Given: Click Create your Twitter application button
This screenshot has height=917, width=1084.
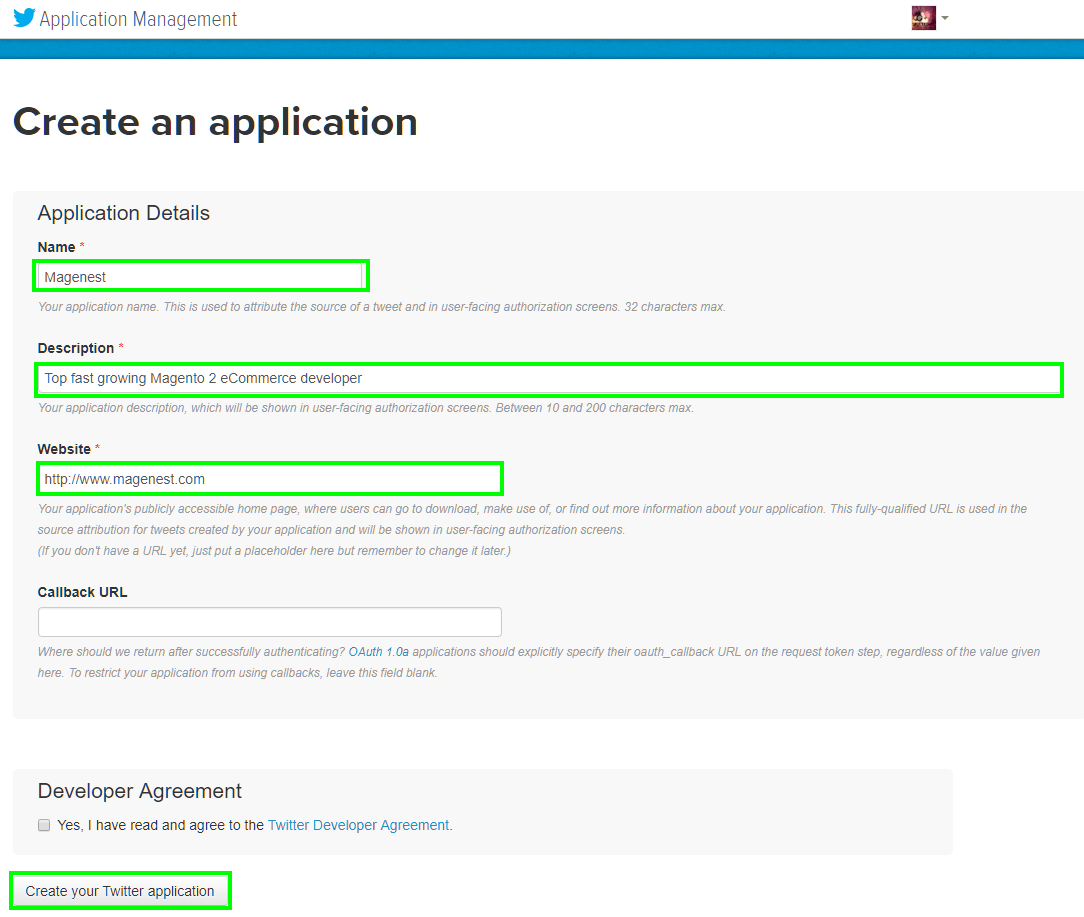Looking at the screenshot, I should click(x=120, y=891).
